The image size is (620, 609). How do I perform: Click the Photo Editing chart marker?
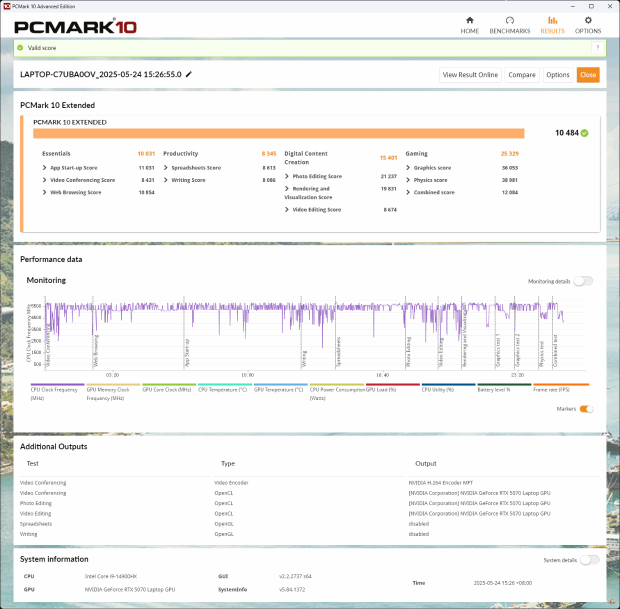(408, 352)
